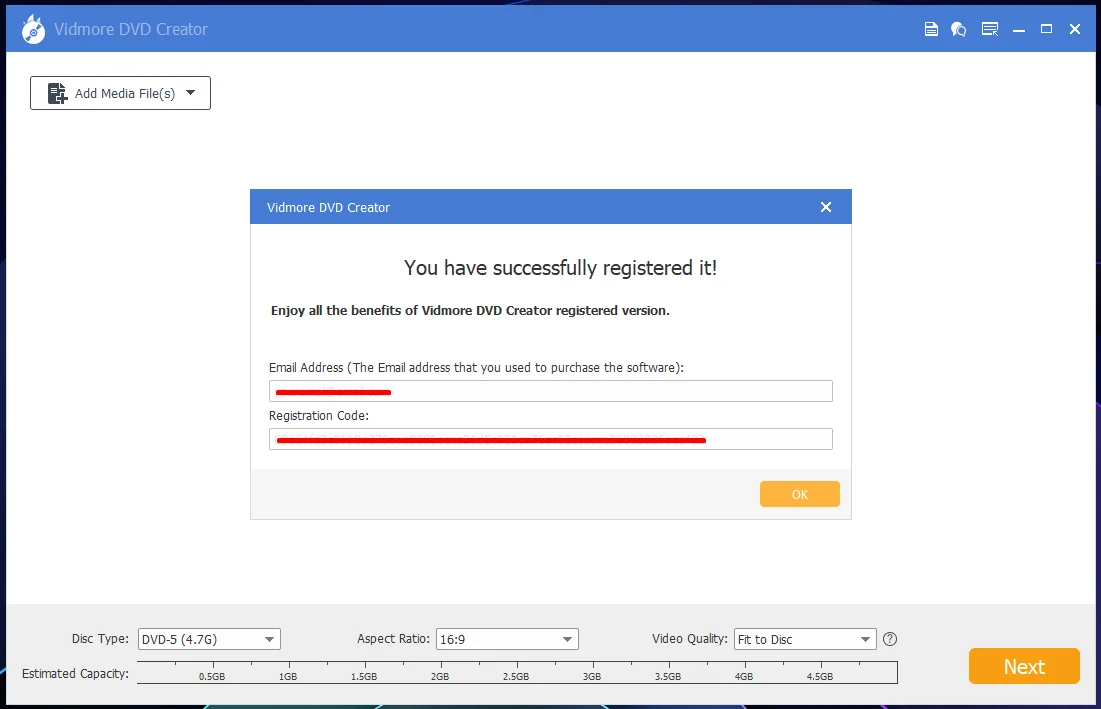Click the Vidmore flame disc logo
The width and height of the screenshot is (1101, 709).
click(33, 29)
